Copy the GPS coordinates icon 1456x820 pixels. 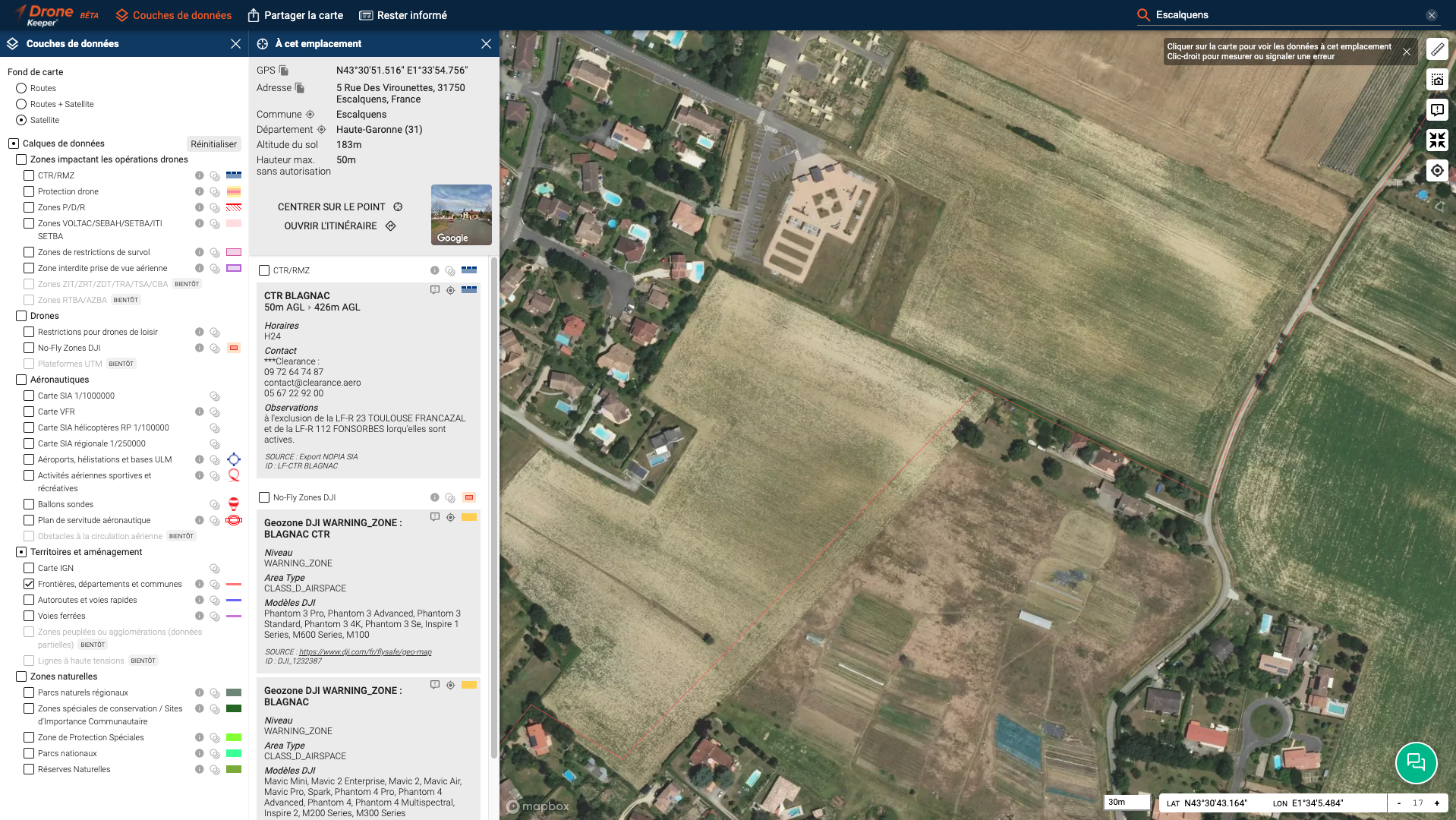click(284, 70)
